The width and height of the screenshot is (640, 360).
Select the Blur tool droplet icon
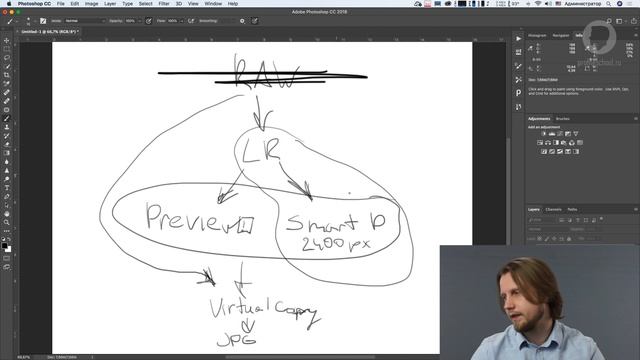click(7, 162)
